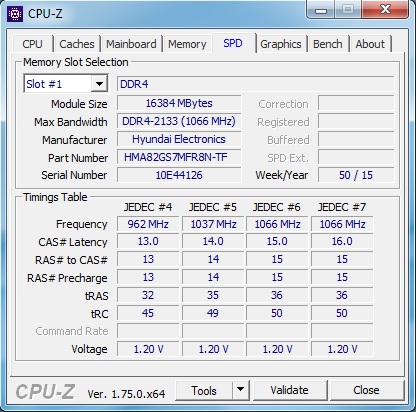Screen dimensions: 416x412
Task: Click the Close button at bottom
Action: coord(366,390)
